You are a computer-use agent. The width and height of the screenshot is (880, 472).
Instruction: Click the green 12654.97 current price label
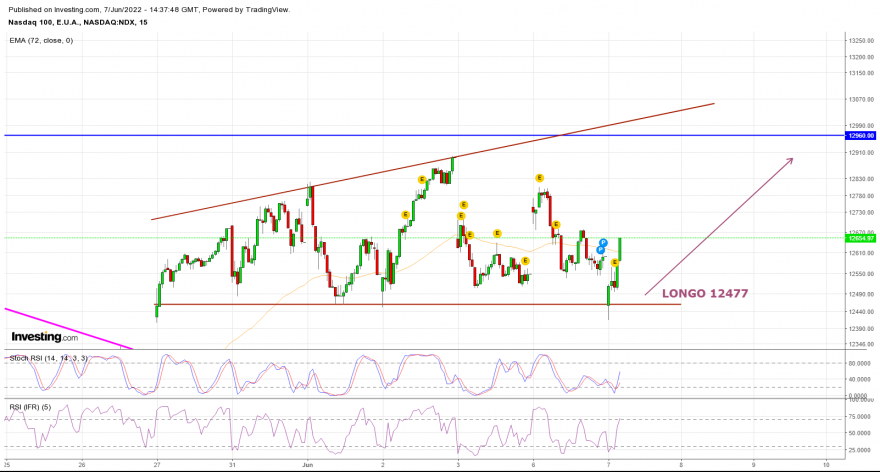coord(860,239)
